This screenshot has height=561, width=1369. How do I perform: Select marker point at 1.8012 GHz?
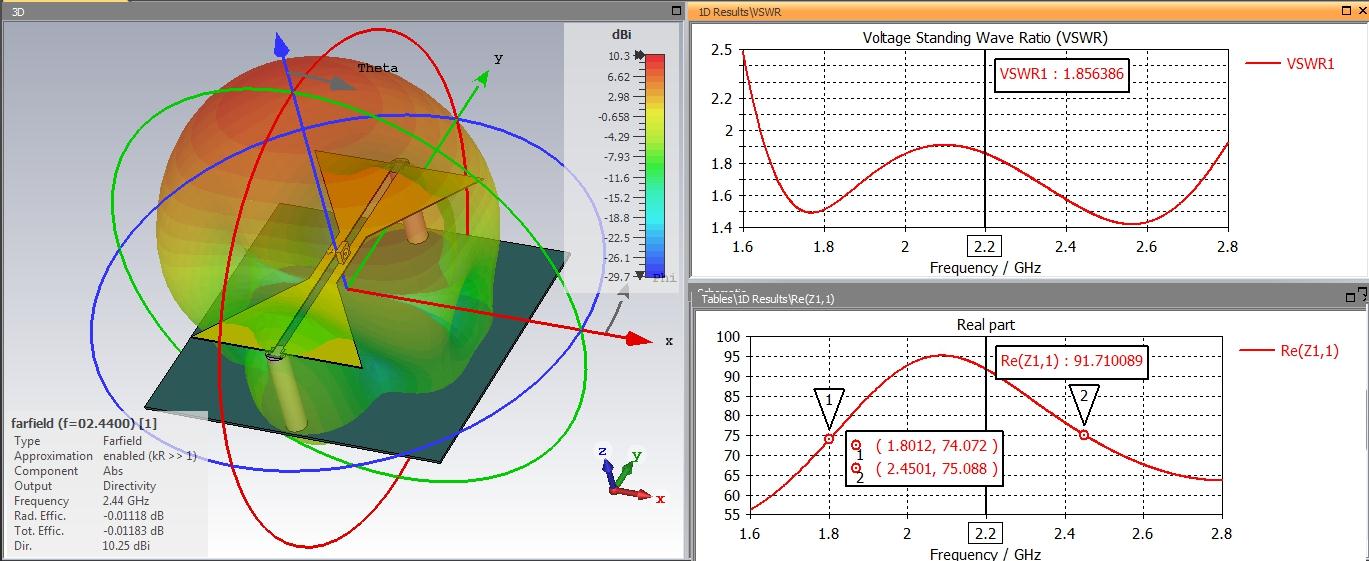pyautogui.click(x=829, y=438)
